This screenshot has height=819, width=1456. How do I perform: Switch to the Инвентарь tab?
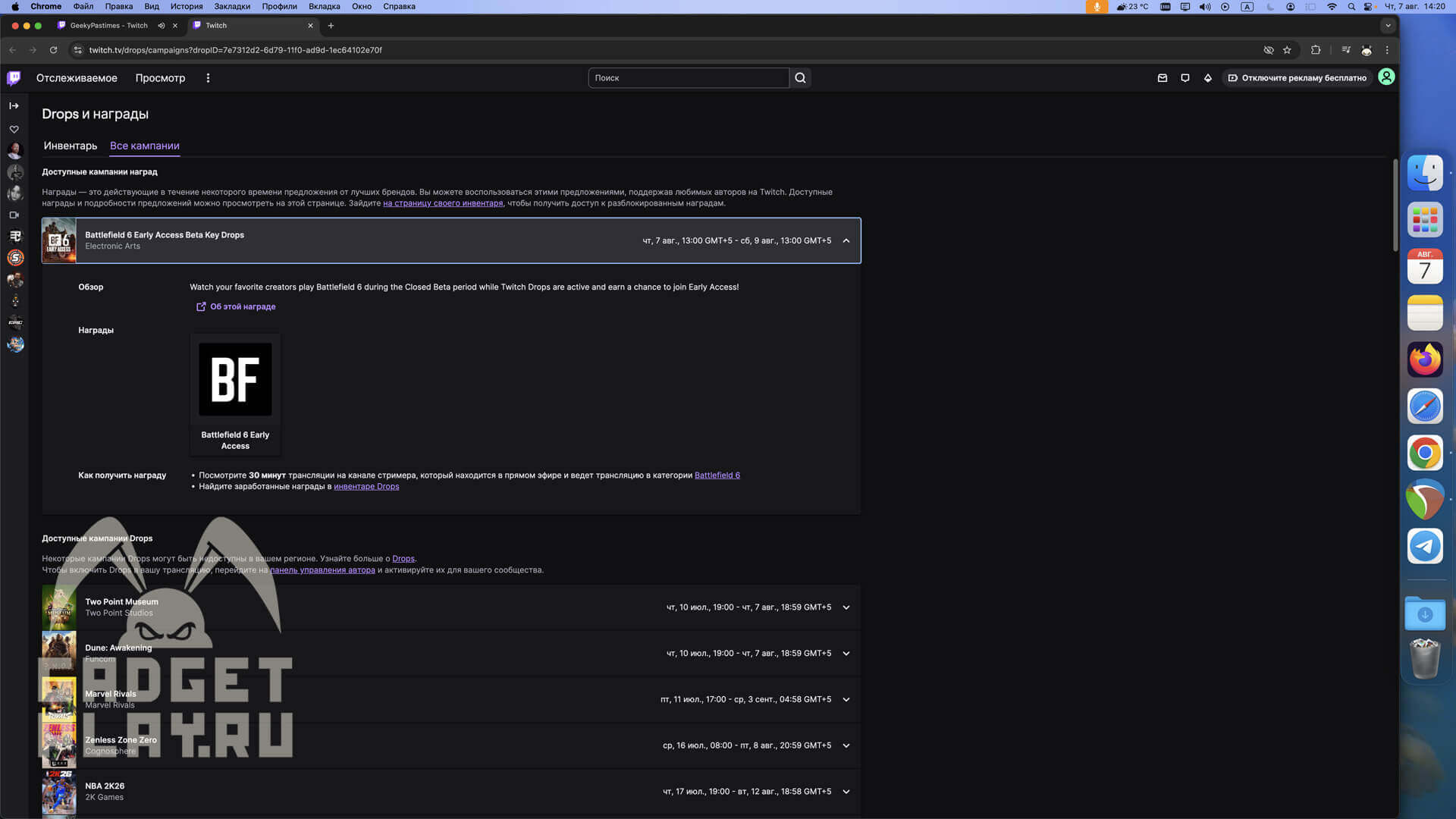[71, 146]
